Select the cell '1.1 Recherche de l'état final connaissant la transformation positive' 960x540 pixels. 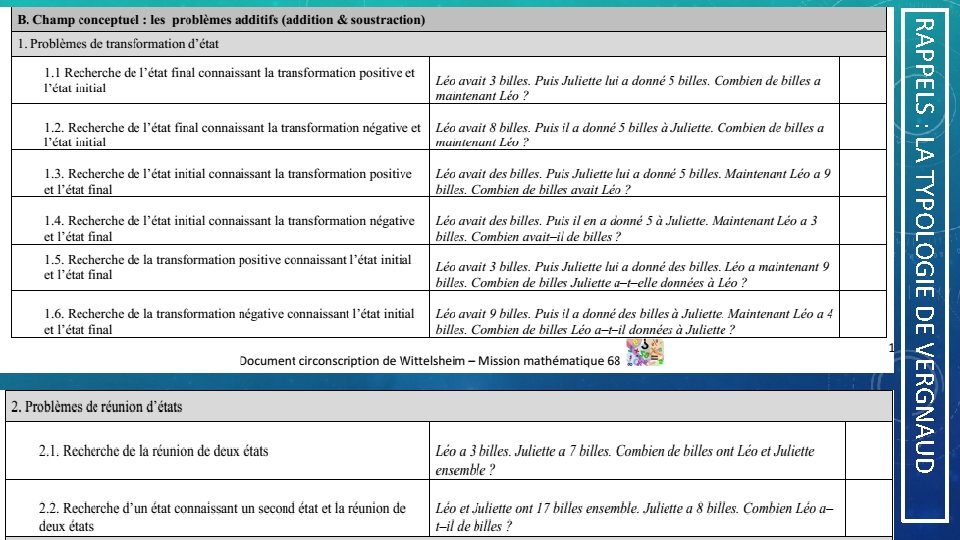point(221,80)
